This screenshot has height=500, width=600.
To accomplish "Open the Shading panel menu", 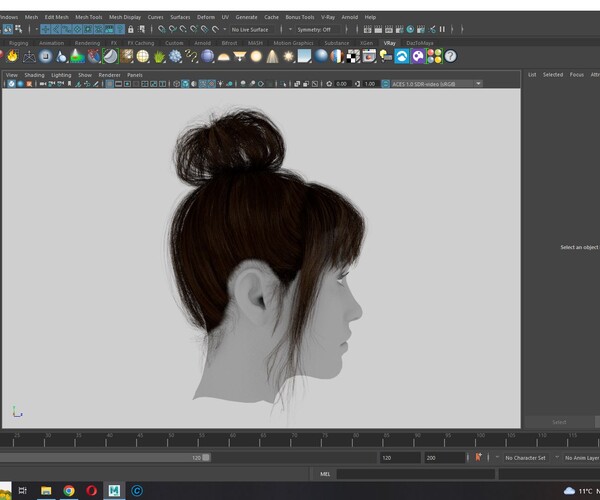I will tap(34, 75).
